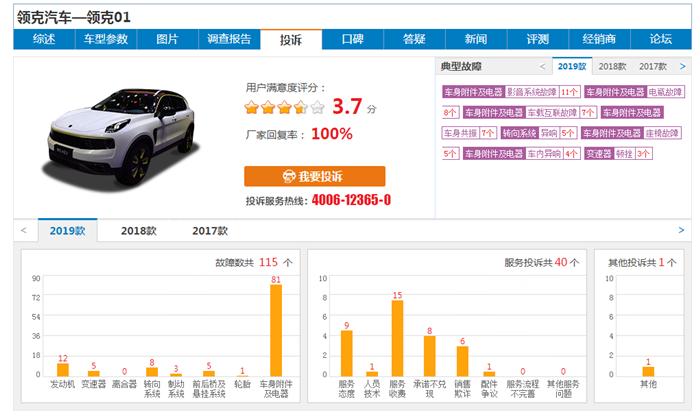
Task: Click the second rating star
Action: (268, 108)
